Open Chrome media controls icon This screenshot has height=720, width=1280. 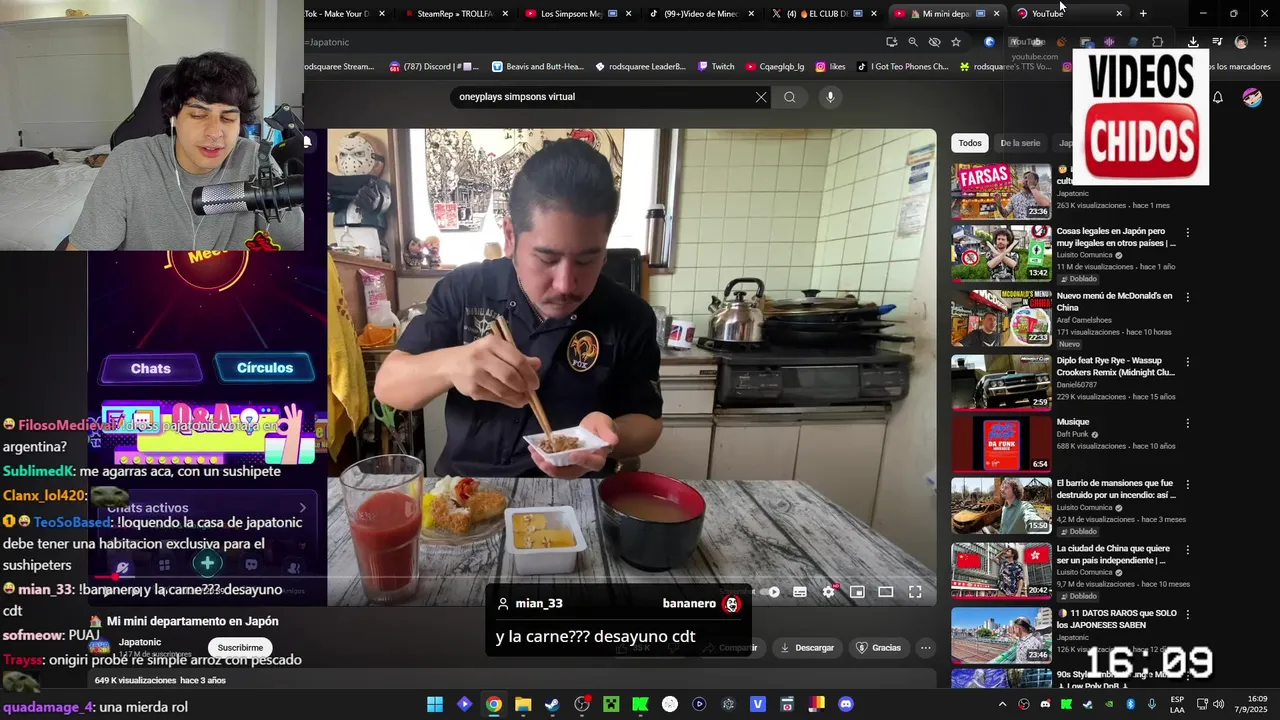[x=1217, y=42]
